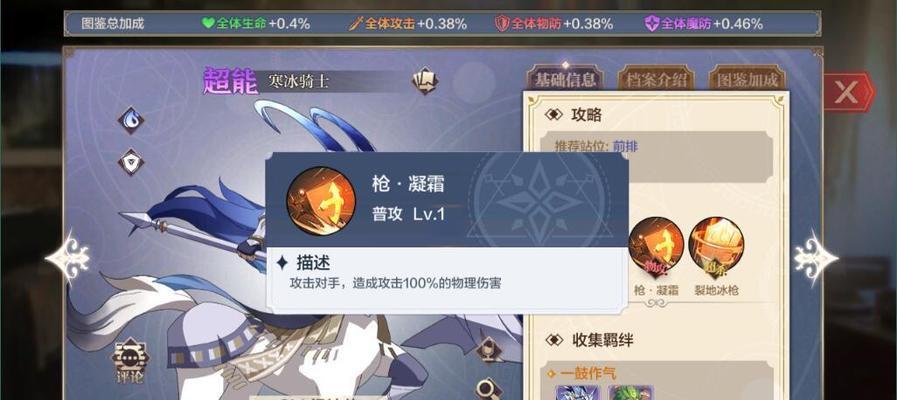This screenshot has height=400, width=897.
Task: Close the panel with red X
Action: point(847,92)
